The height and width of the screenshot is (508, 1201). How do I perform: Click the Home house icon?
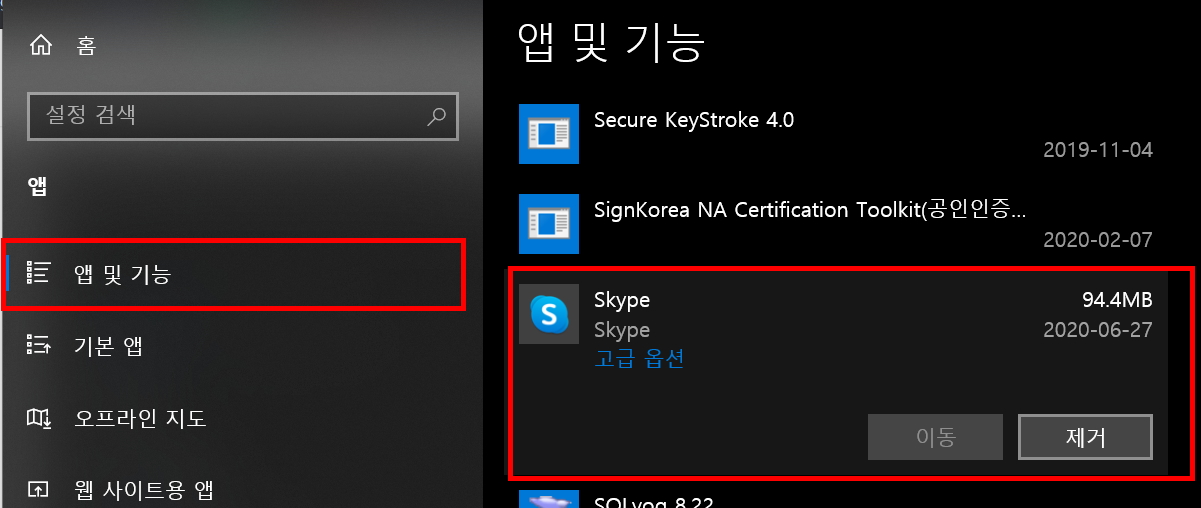pyautogui.click(x=40, y=46)
